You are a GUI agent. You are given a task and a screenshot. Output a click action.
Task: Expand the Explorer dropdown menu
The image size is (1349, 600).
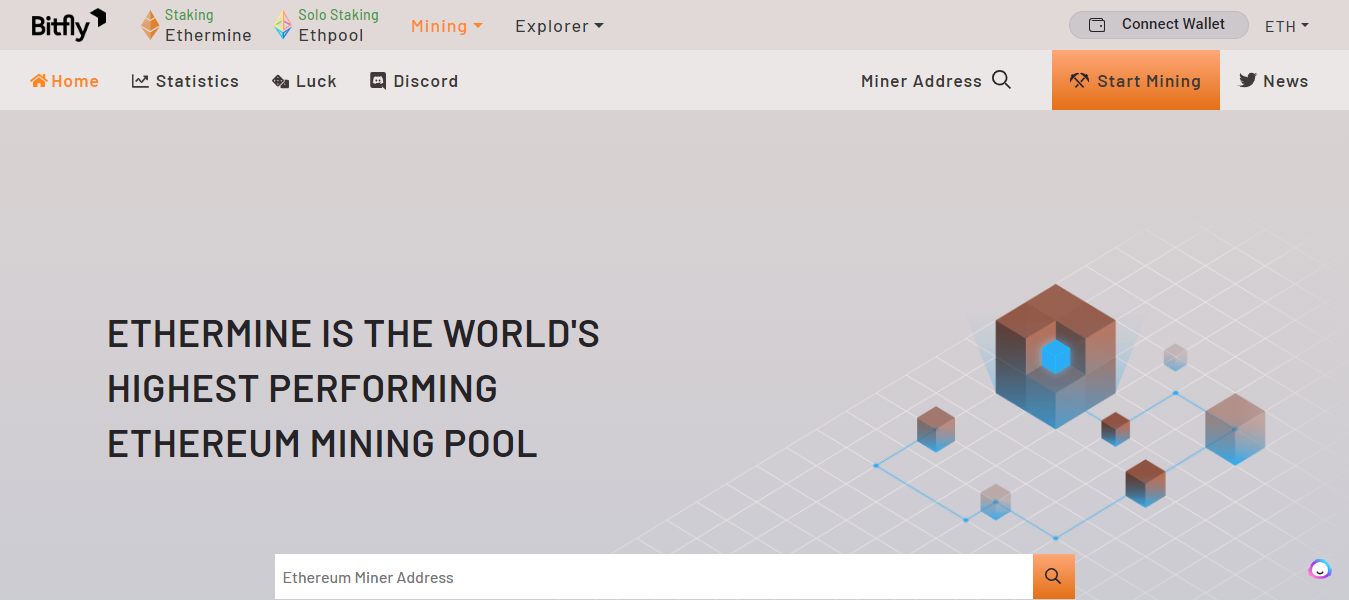coord(559,26)
